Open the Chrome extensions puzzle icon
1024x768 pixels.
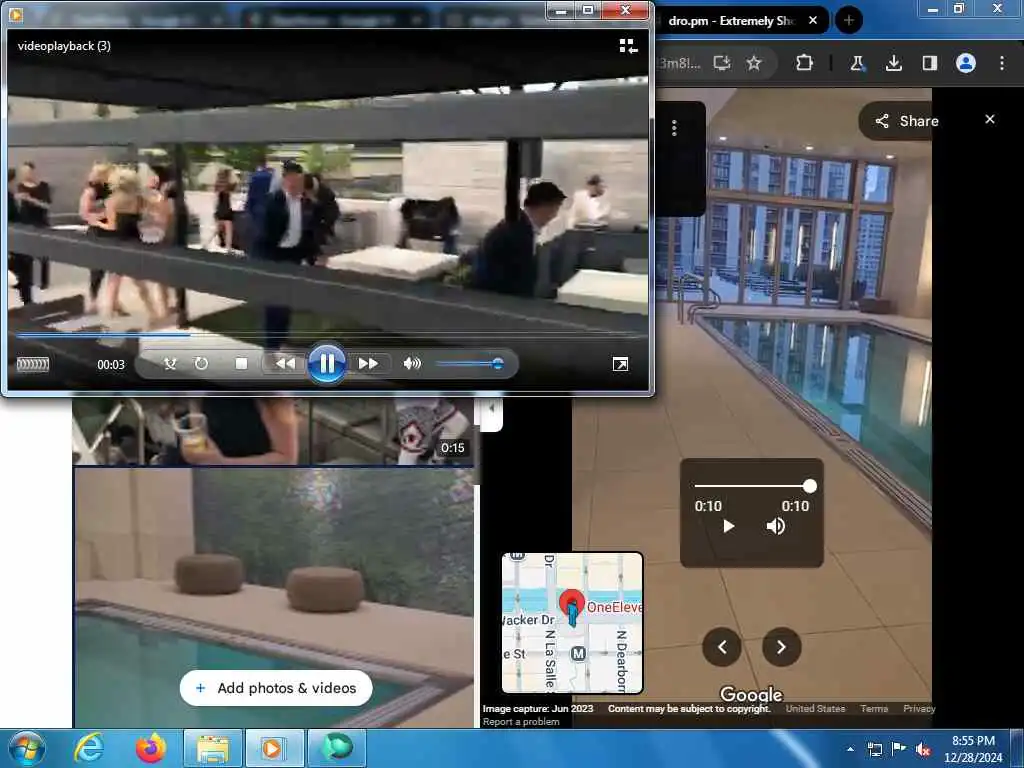804,63
